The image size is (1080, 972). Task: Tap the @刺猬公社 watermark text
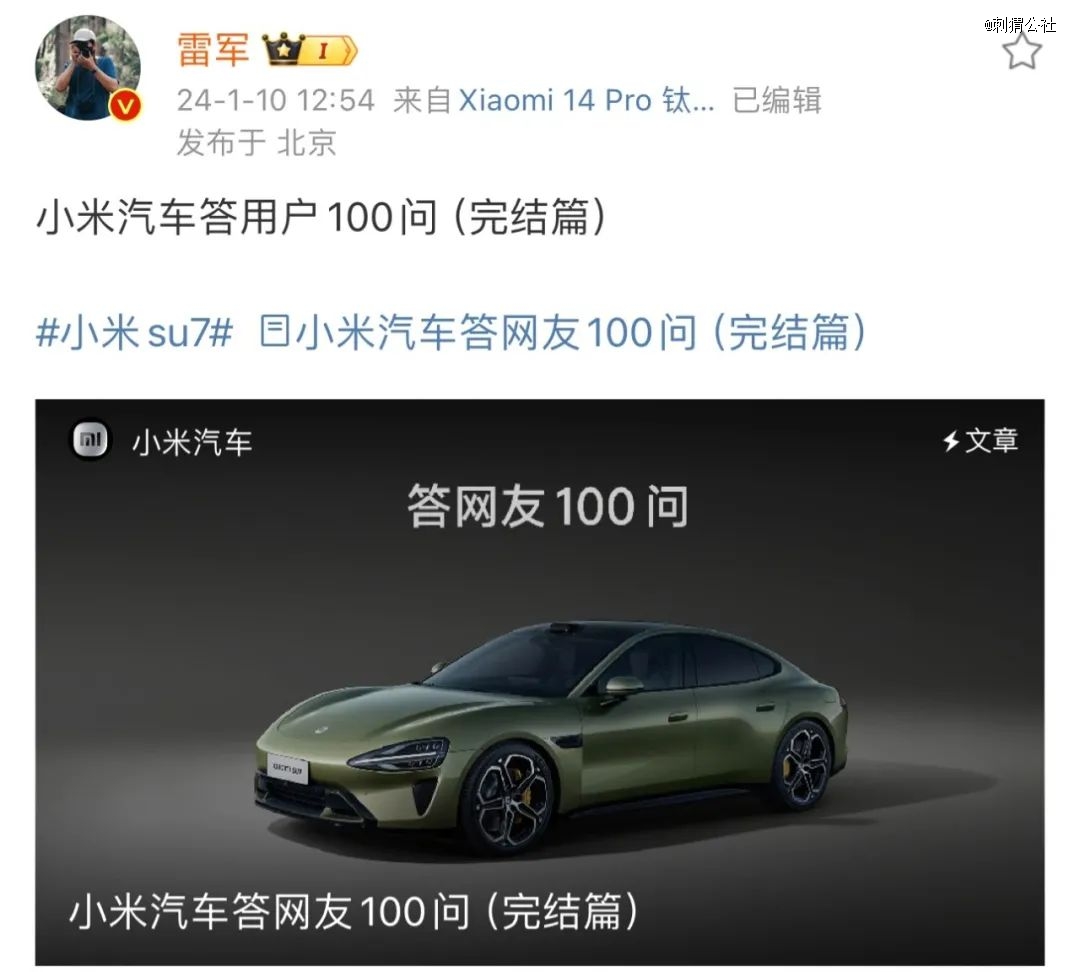point(1020,25)
